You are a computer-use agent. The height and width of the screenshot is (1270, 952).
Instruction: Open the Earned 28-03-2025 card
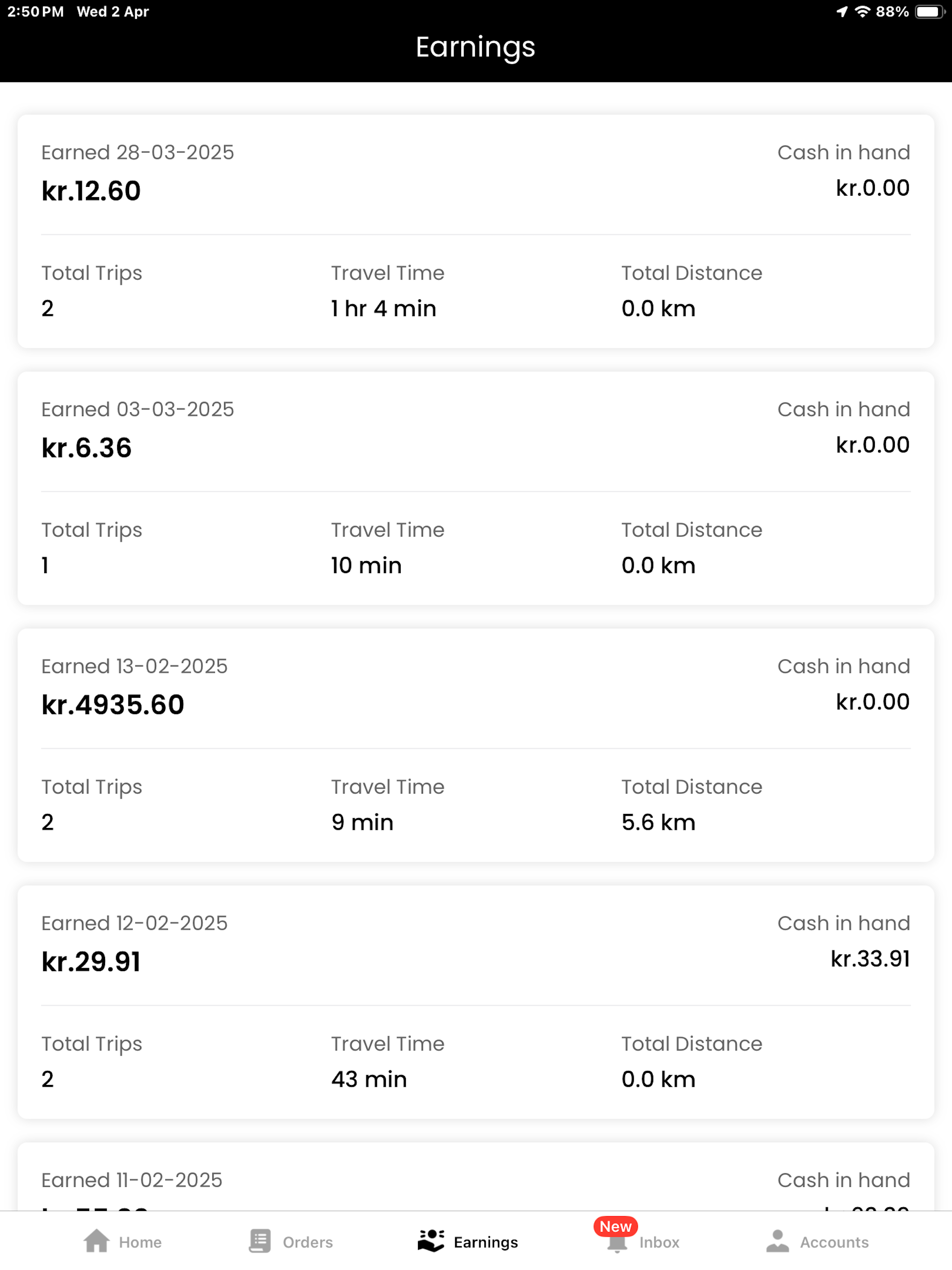pos(476,232)
